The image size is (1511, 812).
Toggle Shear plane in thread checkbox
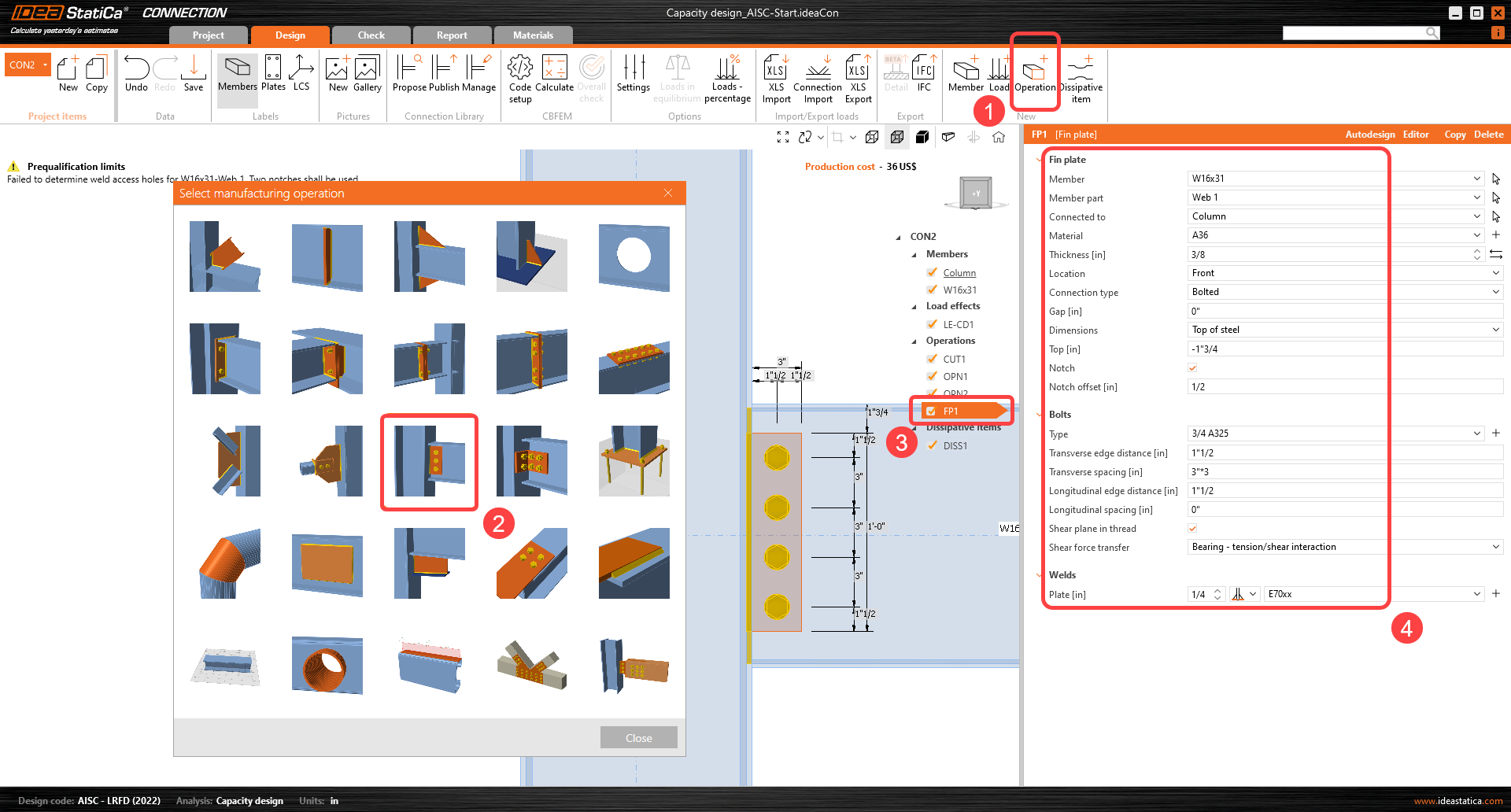(1192, 528)
